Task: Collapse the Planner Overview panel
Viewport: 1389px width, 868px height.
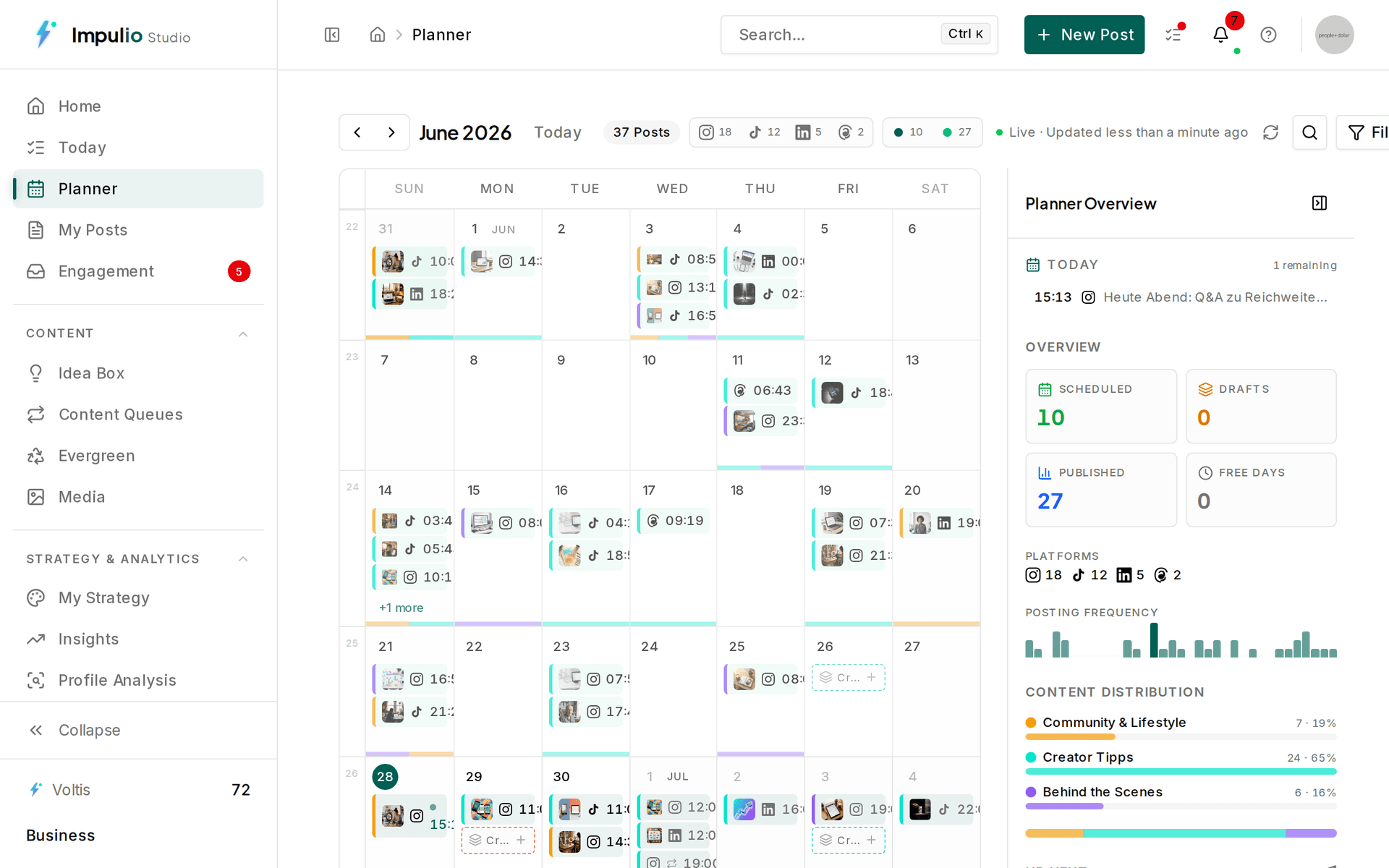Action: click(x=1320, y=203)
